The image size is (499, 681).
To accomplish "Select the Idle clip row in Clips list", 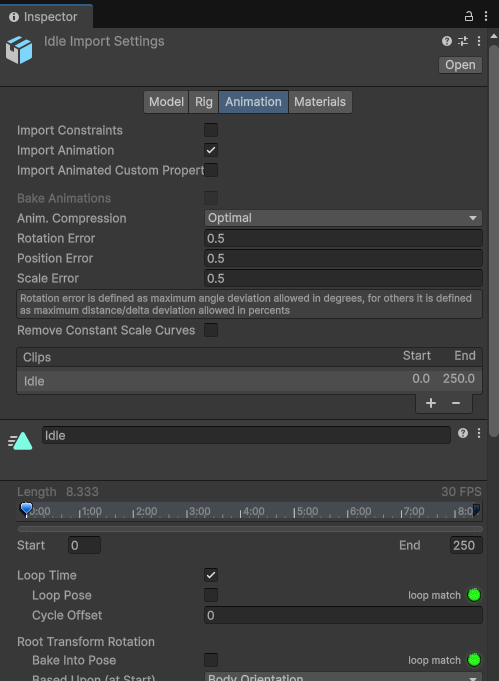I will click(x=249, y=380).
